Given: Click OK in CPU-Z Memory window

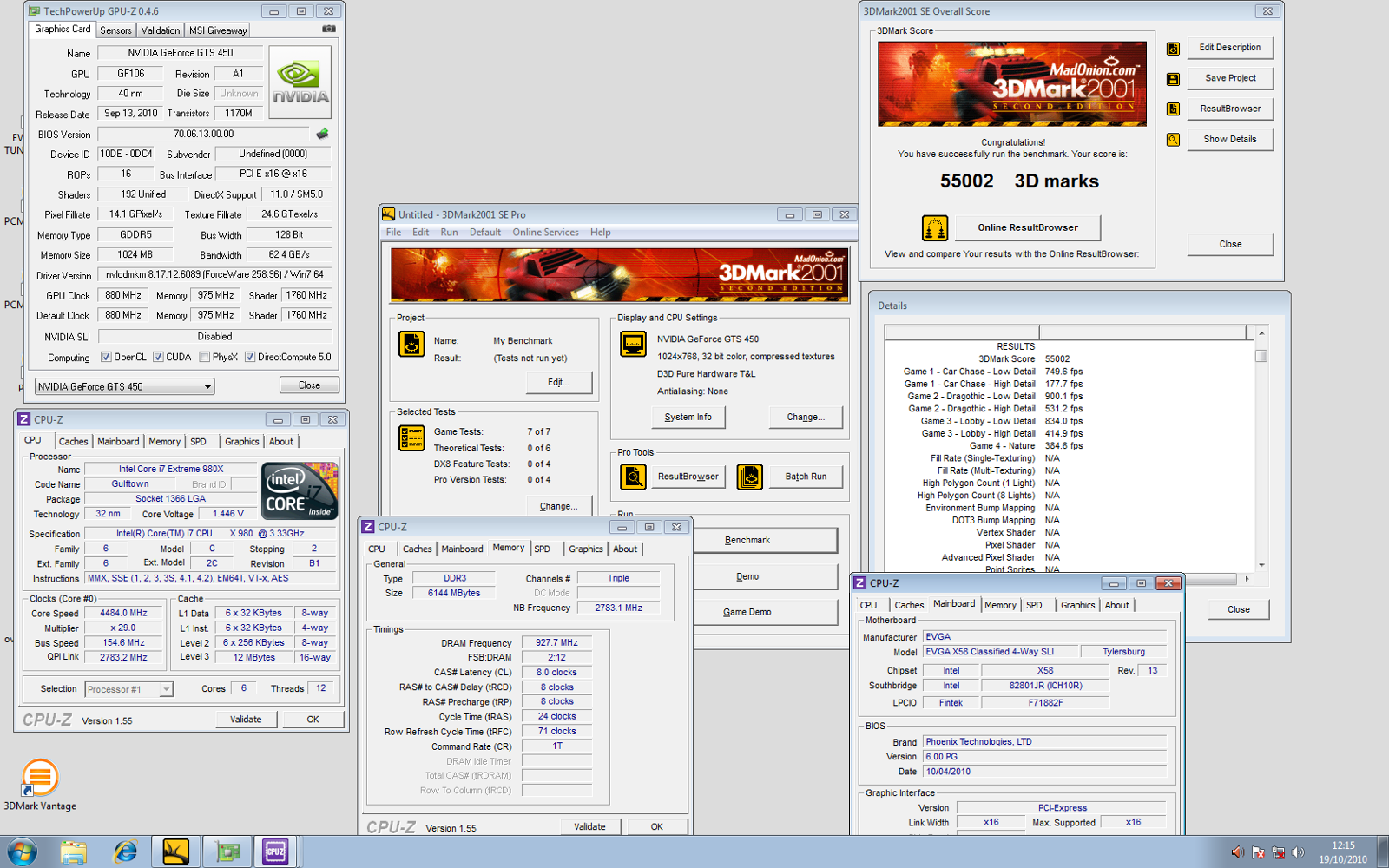Looking at the screenshot, I should click(x=657, y=827).
